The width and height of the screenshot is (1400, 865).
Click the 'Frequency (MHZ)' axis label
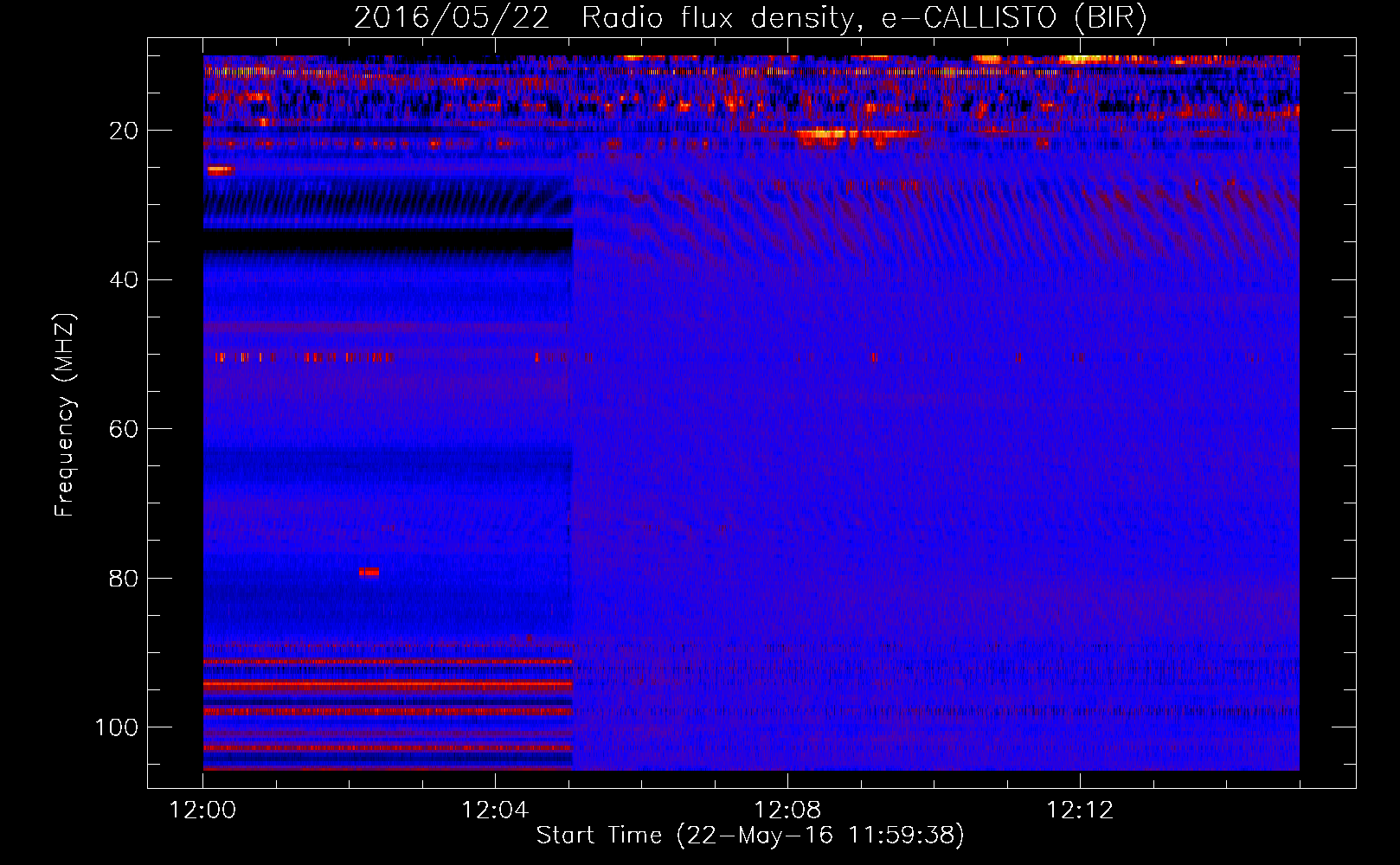click(x=65, y=415)
